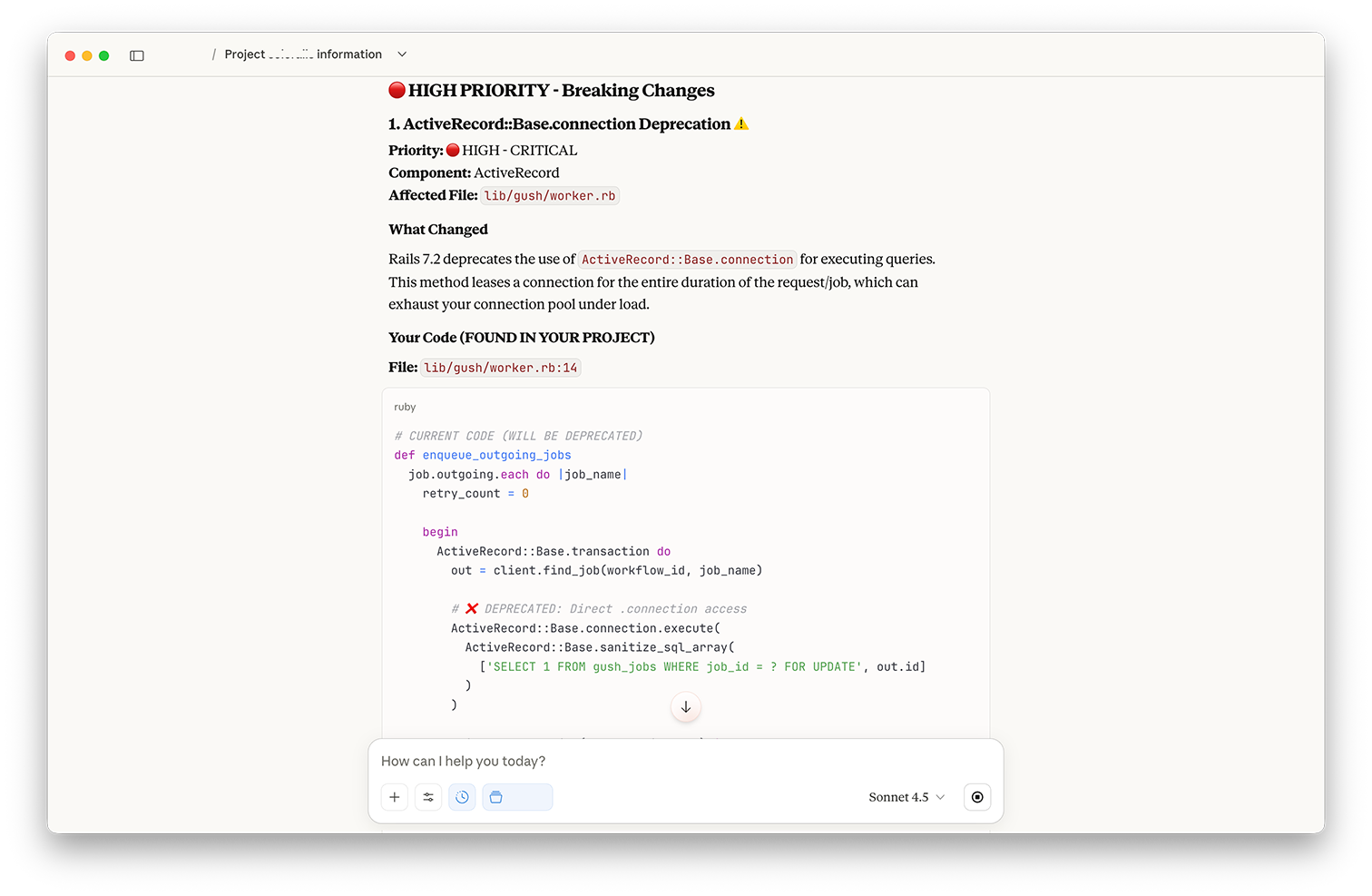1372x896 pixels.
Task: Click the Project information chat title
Action: 303,54
